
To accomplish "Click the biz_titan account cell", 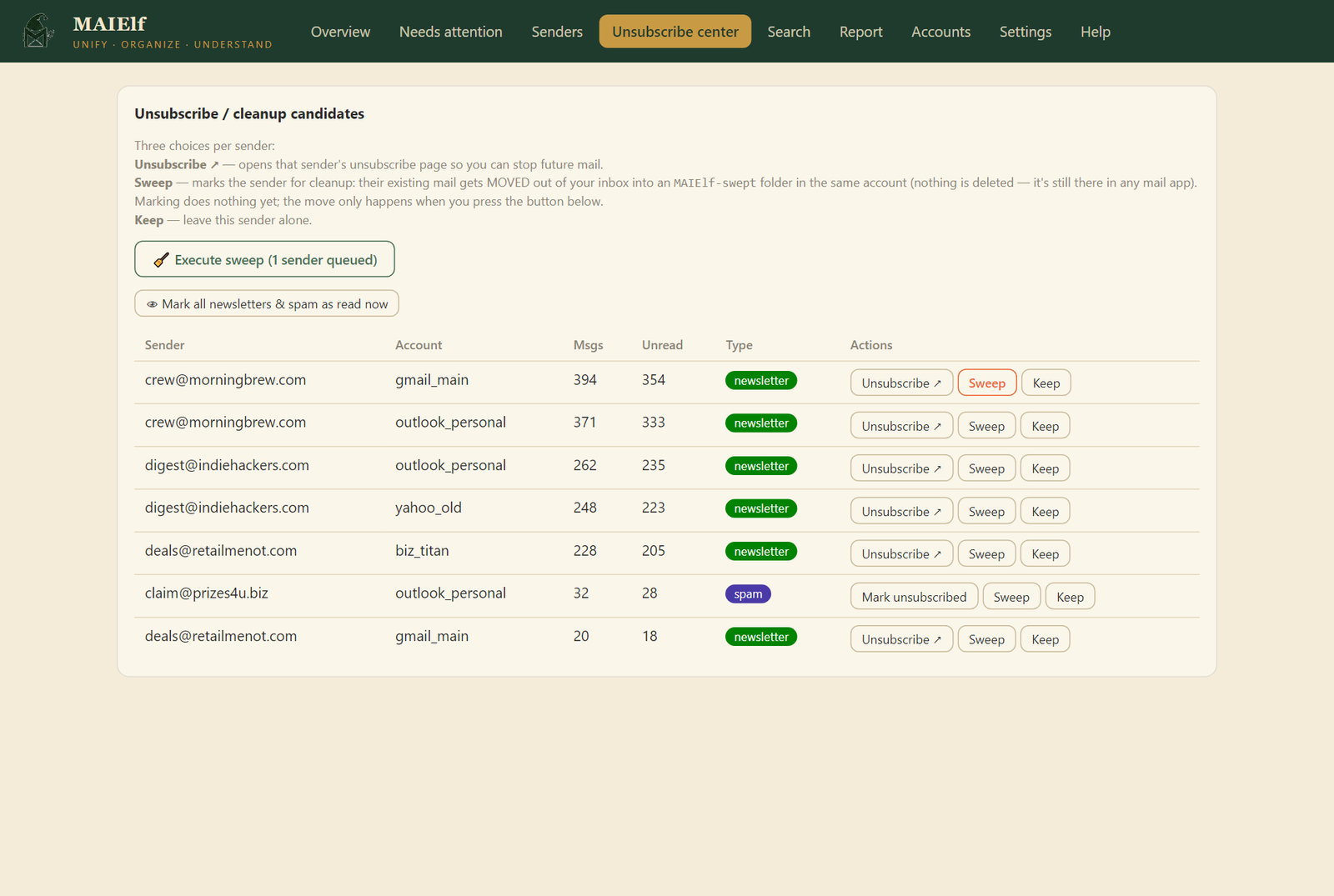I will 422,550.
